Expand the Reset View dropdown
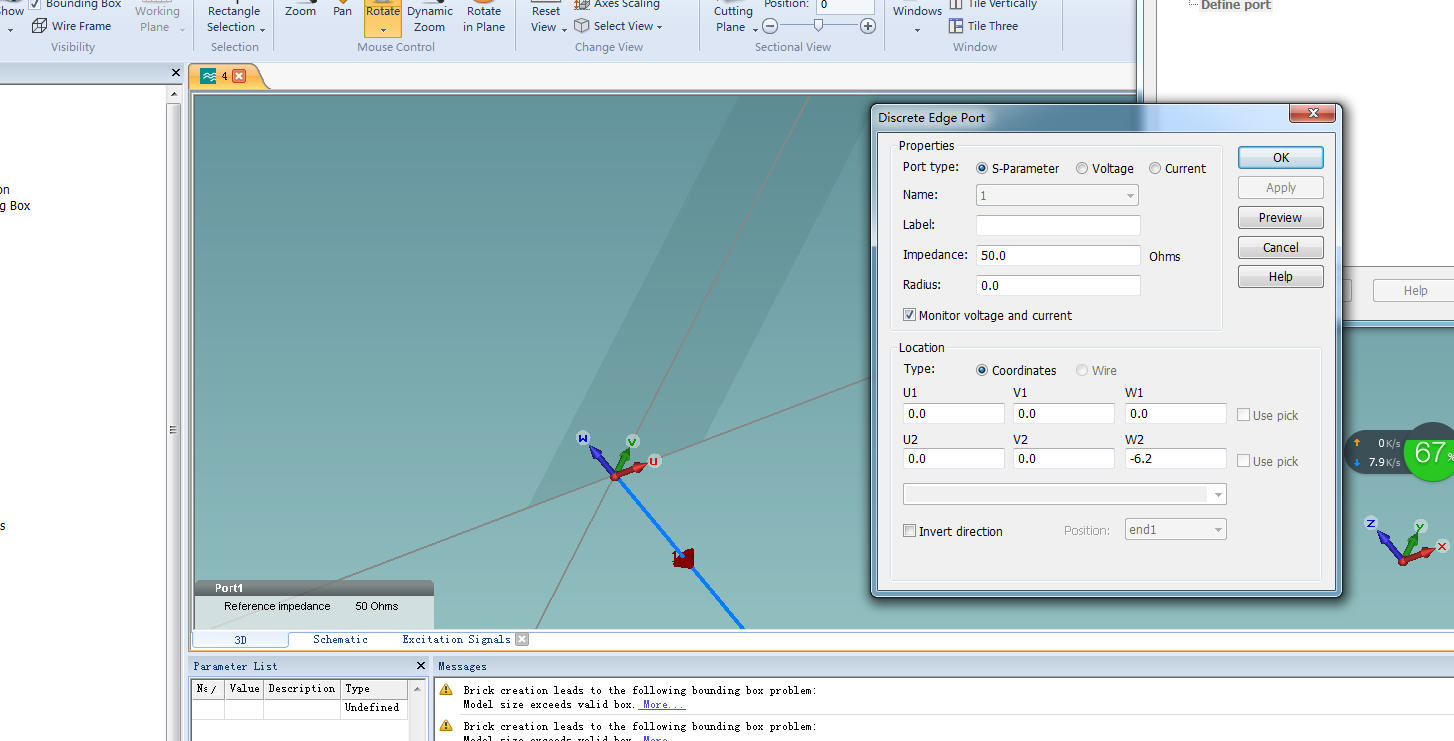 point(564,29)
